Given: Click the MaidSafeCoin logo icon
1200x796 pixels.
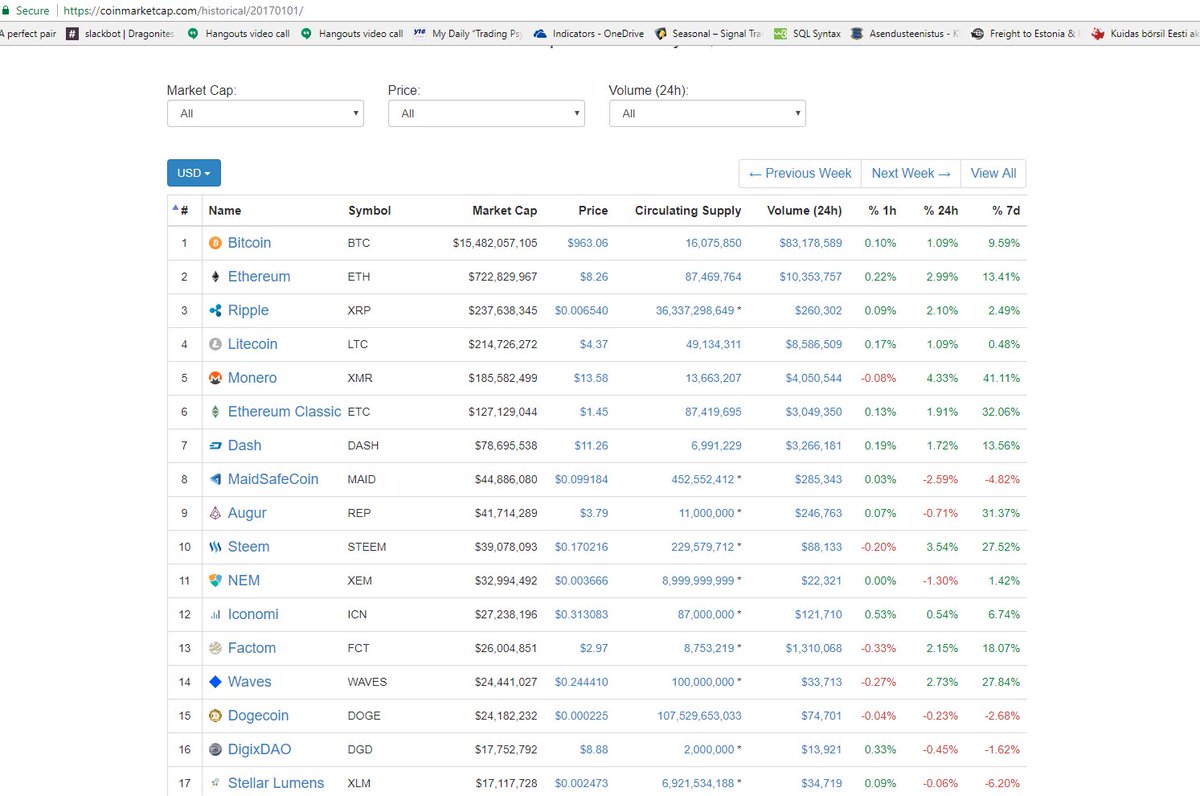Looking at the screenshot, I should pyautogui.click(x=215, y=479).
